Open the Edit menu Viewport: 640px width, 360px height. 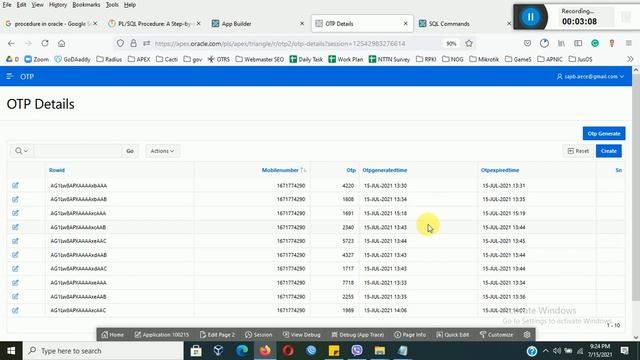[x=21, y=5]
